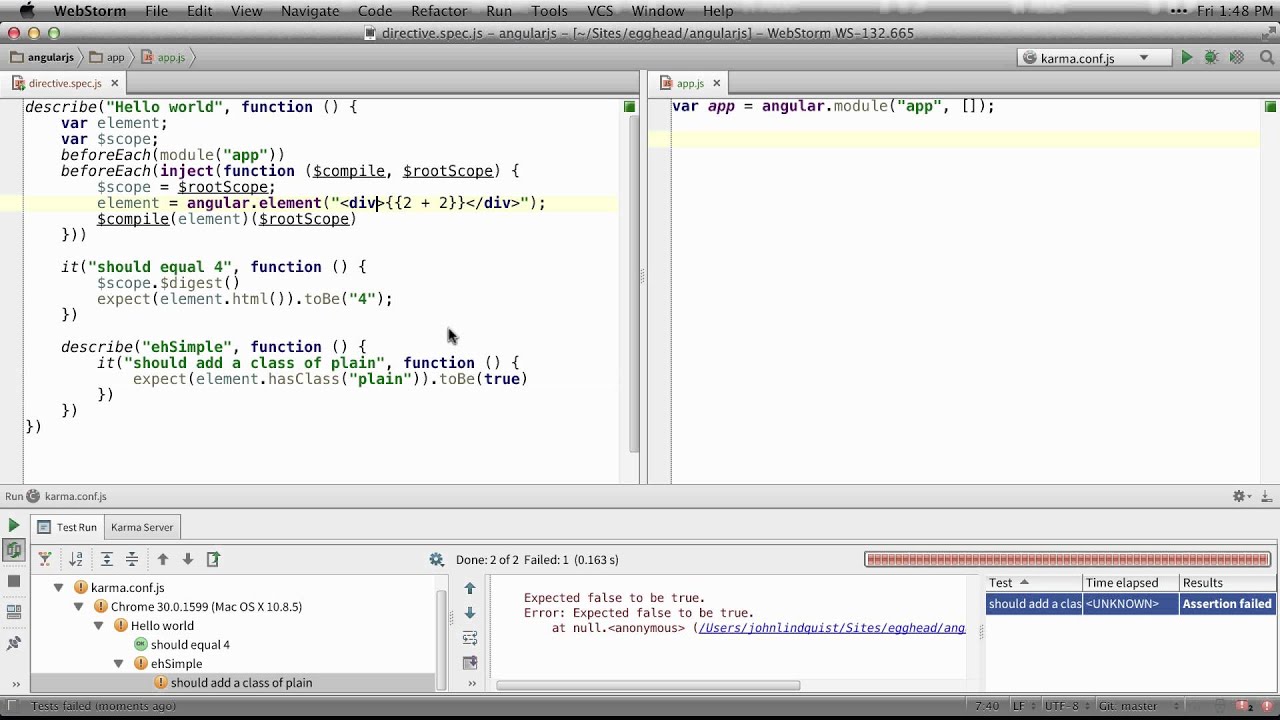This screenshot has width=1280, height=720.
Task: Rerun tests with the Run panel play icon
Action: tap(13, 525)
